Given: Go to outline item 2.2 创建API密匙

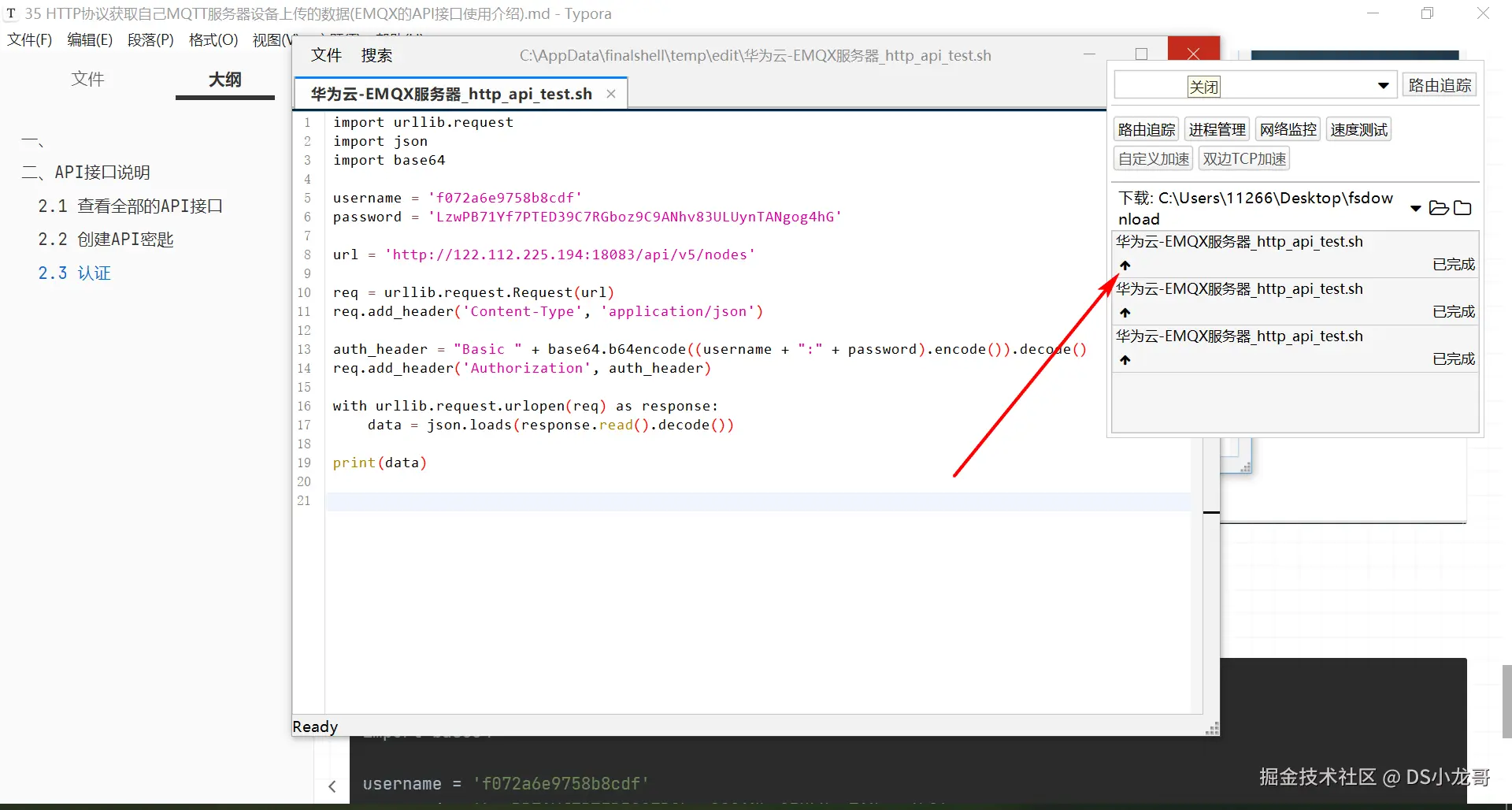Looking at the screenshot, I should point(106,240).
